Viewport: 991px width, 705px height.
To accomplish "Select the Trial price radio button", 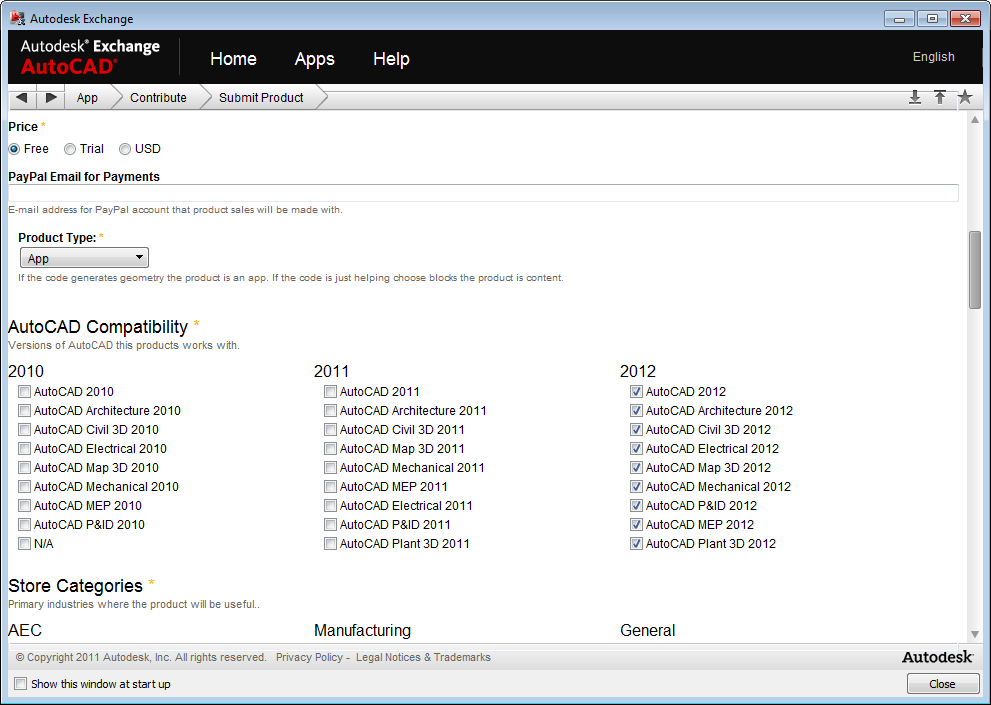I will coord(70,149).
